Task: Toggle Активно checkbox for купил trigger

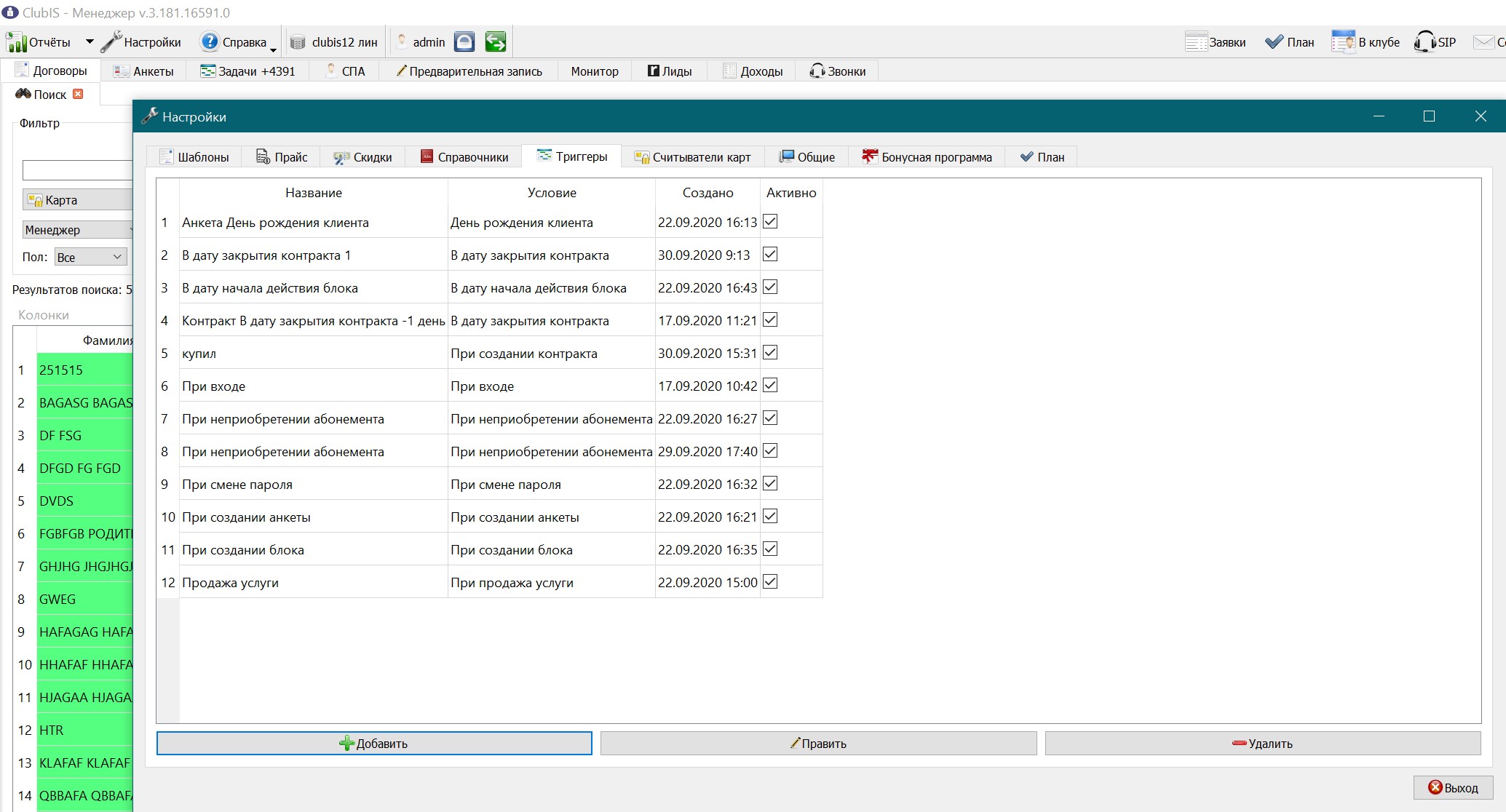Action: coord(770,352)
